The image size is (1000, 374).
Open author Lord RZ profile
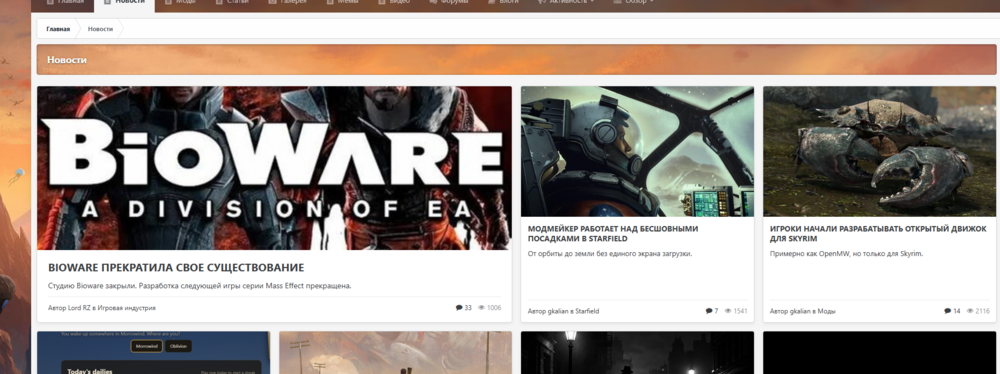point(78,308)
